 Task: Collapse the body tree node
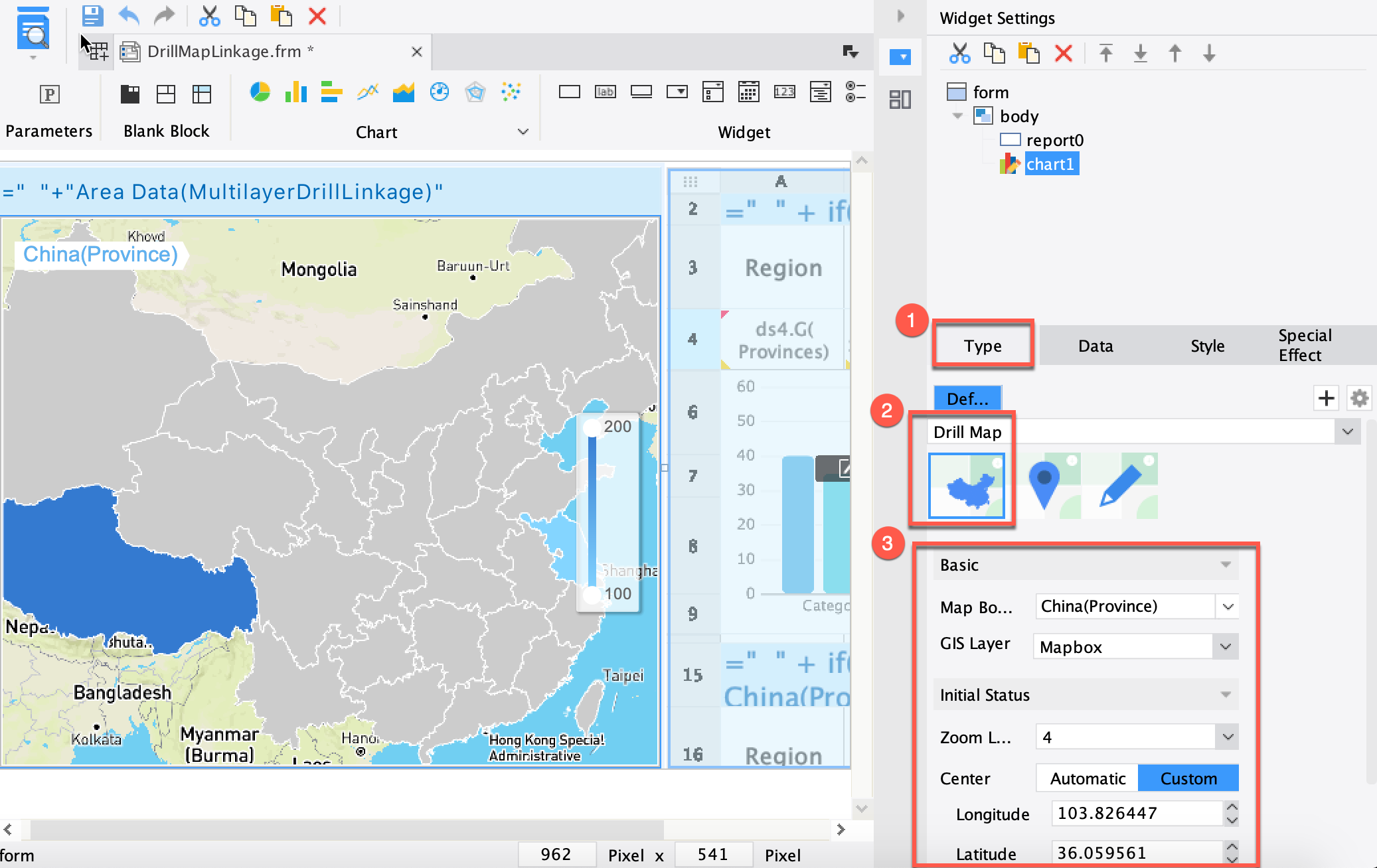(x=957, y=116)
